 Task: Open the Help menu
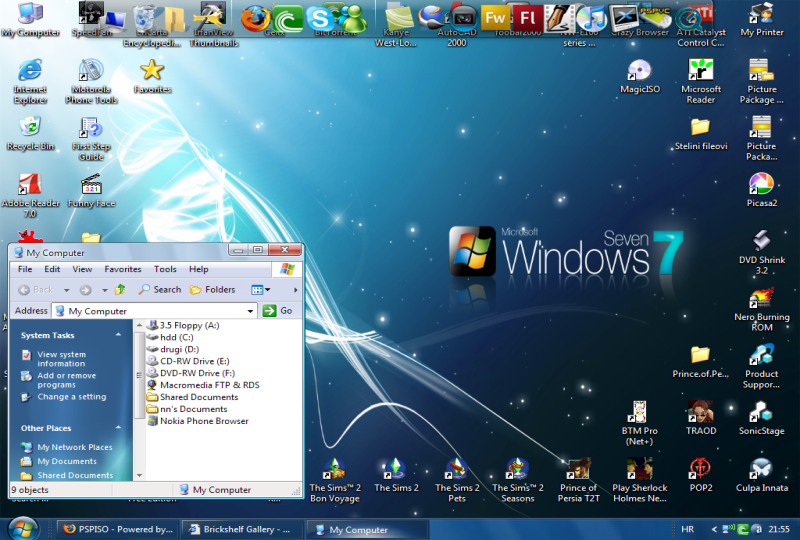(x=198, y=269)
